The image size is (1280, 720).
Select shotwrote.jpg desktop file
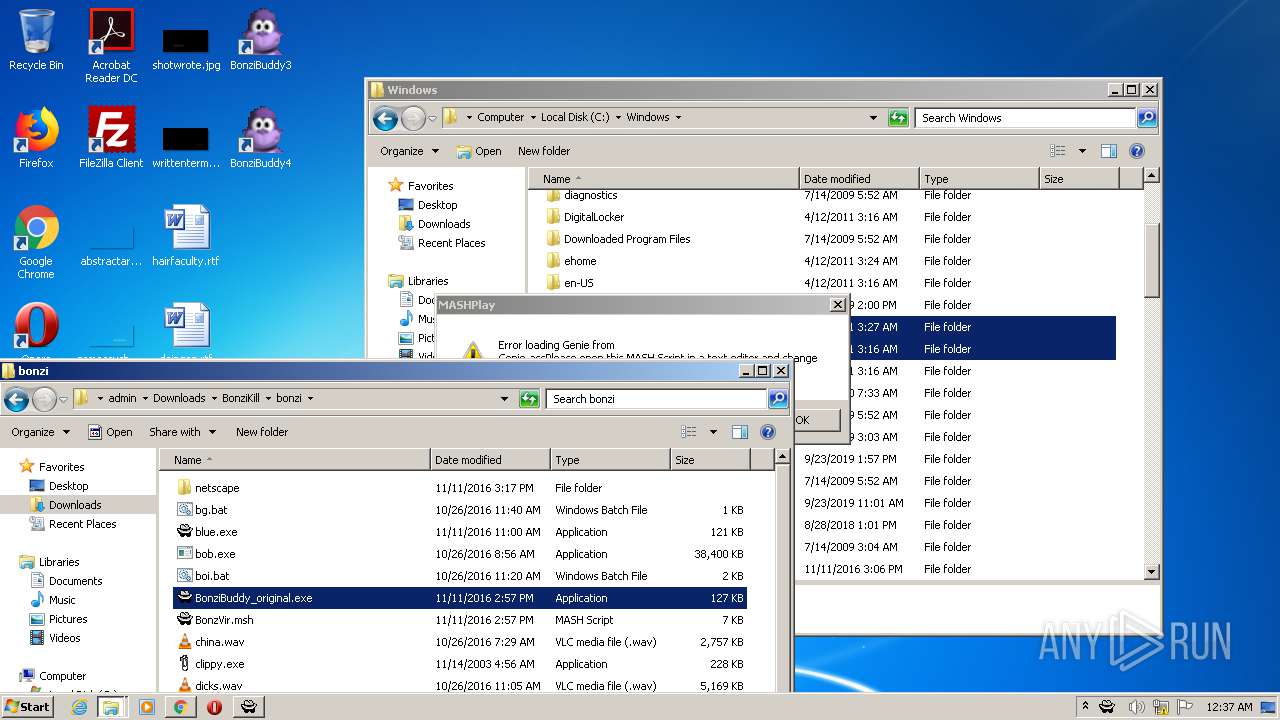pyautogui.click(x=186, y=50)
